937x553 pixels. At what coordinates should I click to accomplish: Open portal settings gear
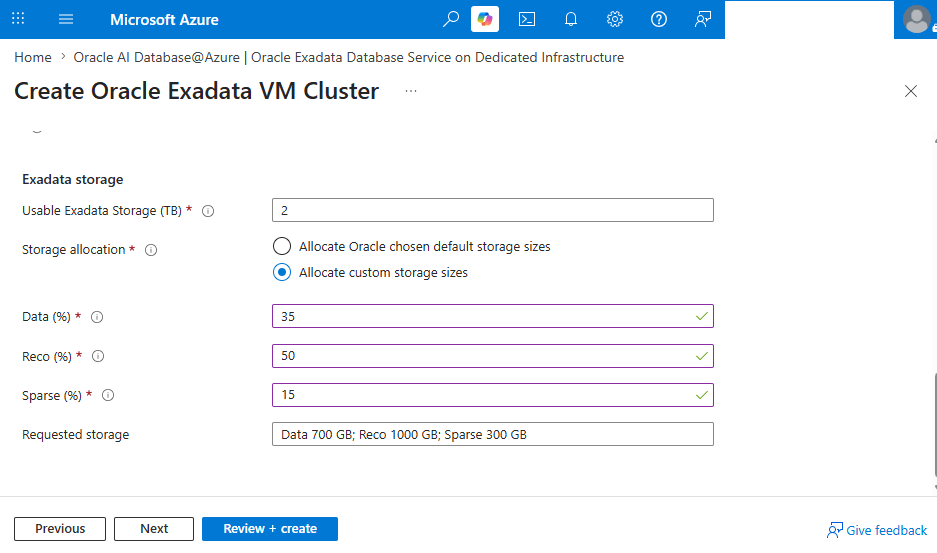coord(614,19)
